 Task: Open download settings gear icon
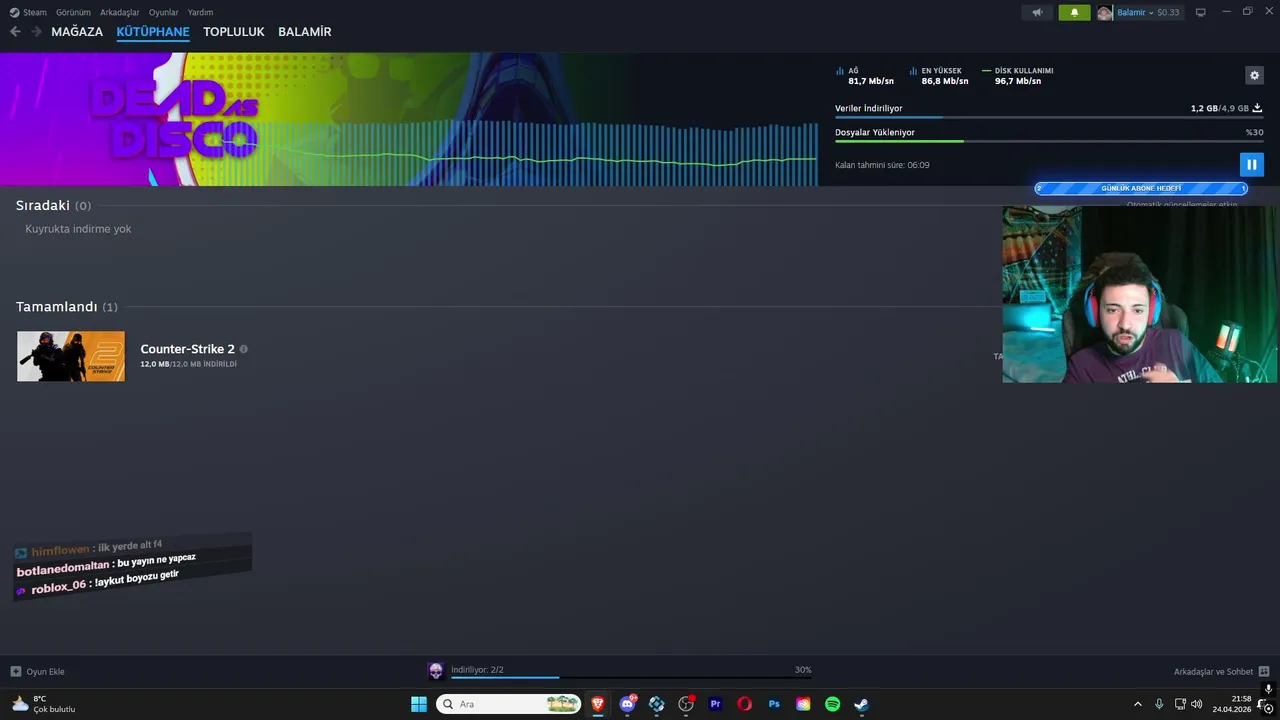pyautogui.click(x=1254, y=75)
